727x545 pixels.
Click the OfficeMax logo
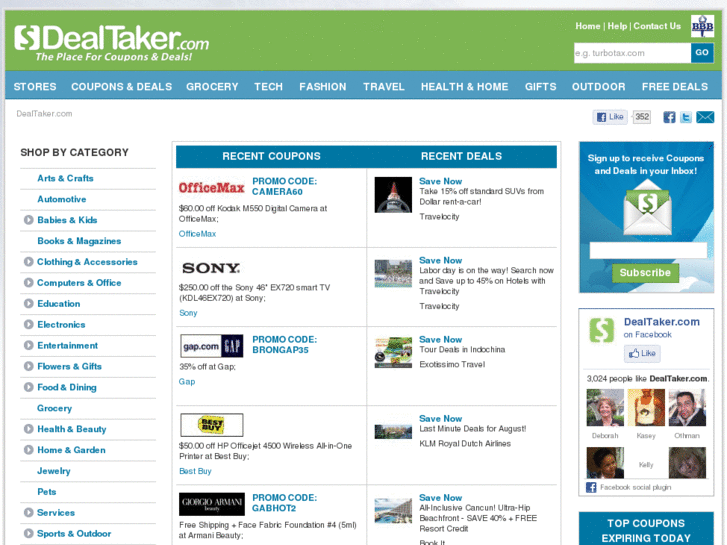[211, 187]
